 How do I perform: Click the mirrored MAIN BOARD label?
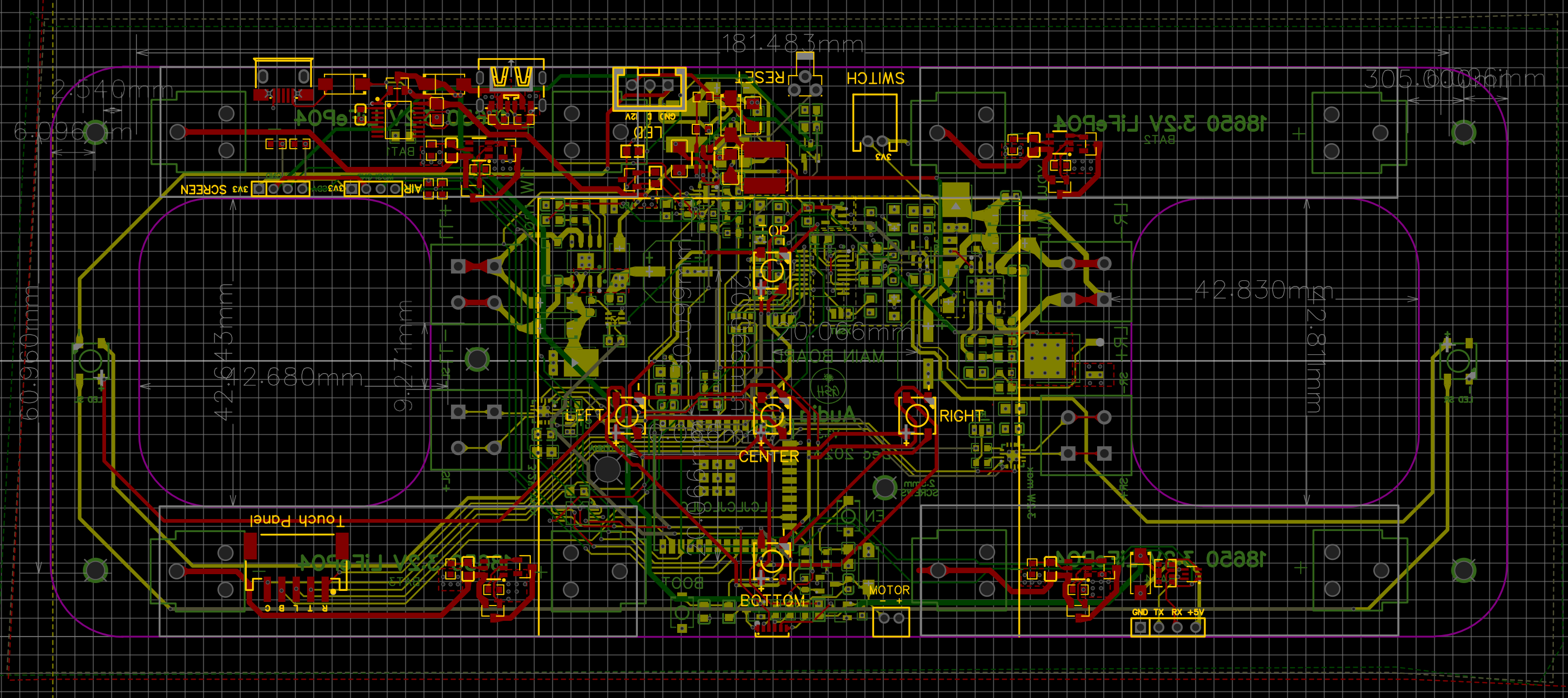(828, 356)
